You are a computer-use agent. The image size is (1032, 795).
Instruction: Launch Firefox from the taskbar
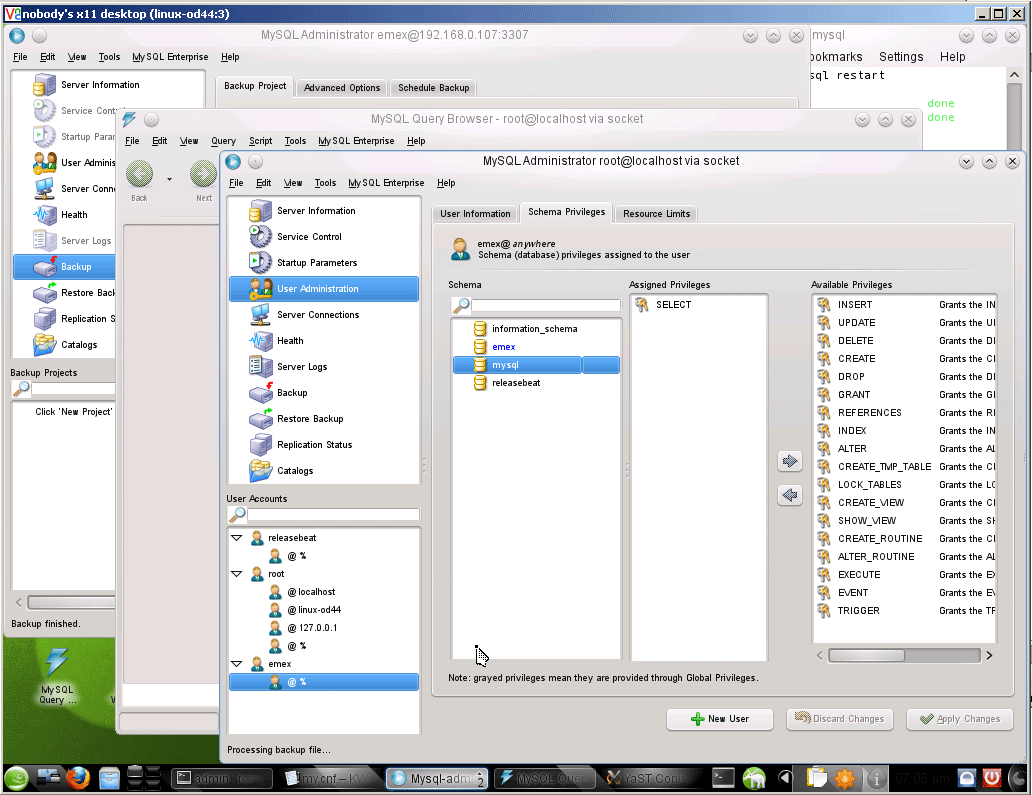78,778
